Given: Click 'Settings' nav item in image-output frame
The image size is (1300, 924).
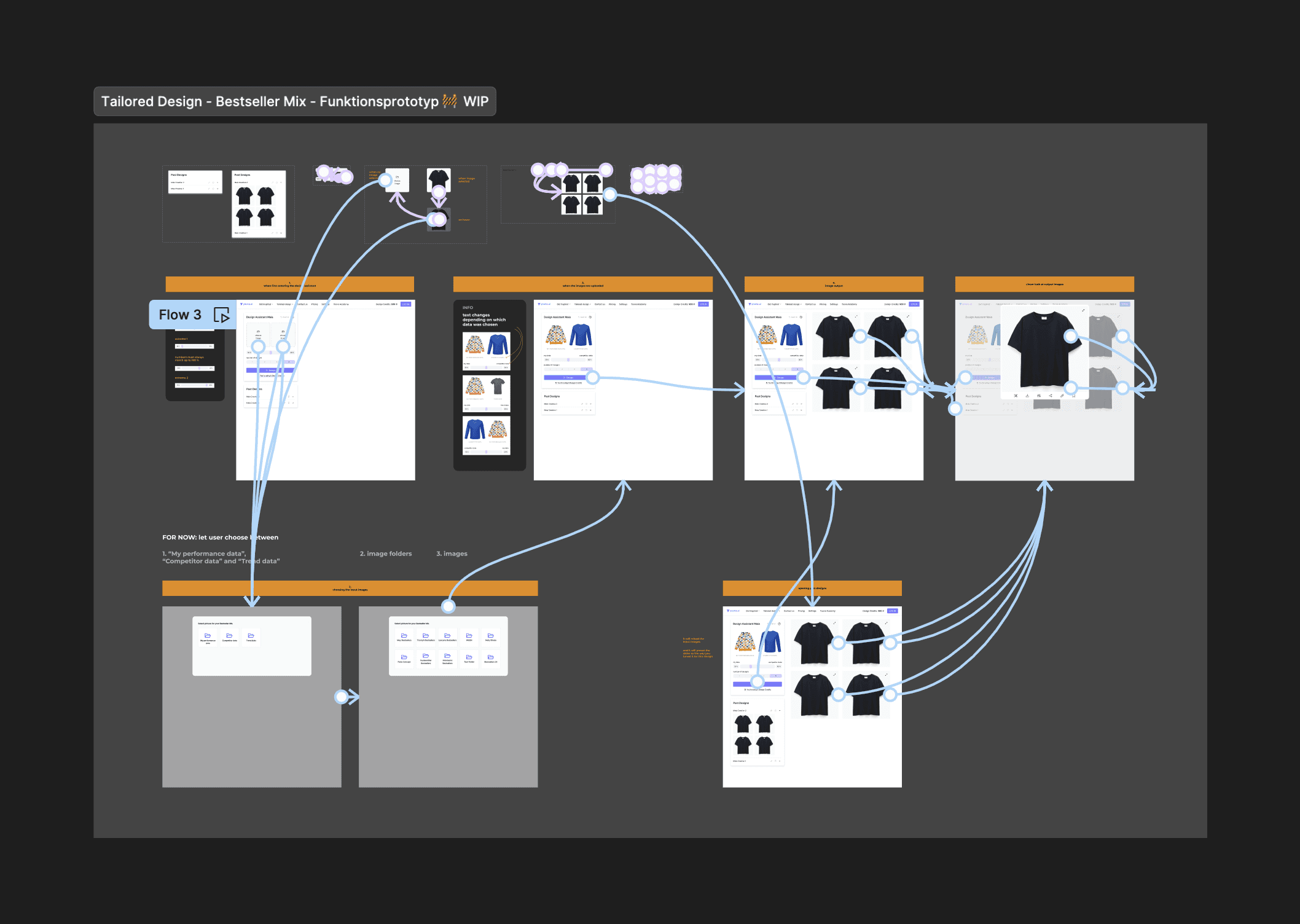Looking at the screenshot, I should (x=834, y=304).
